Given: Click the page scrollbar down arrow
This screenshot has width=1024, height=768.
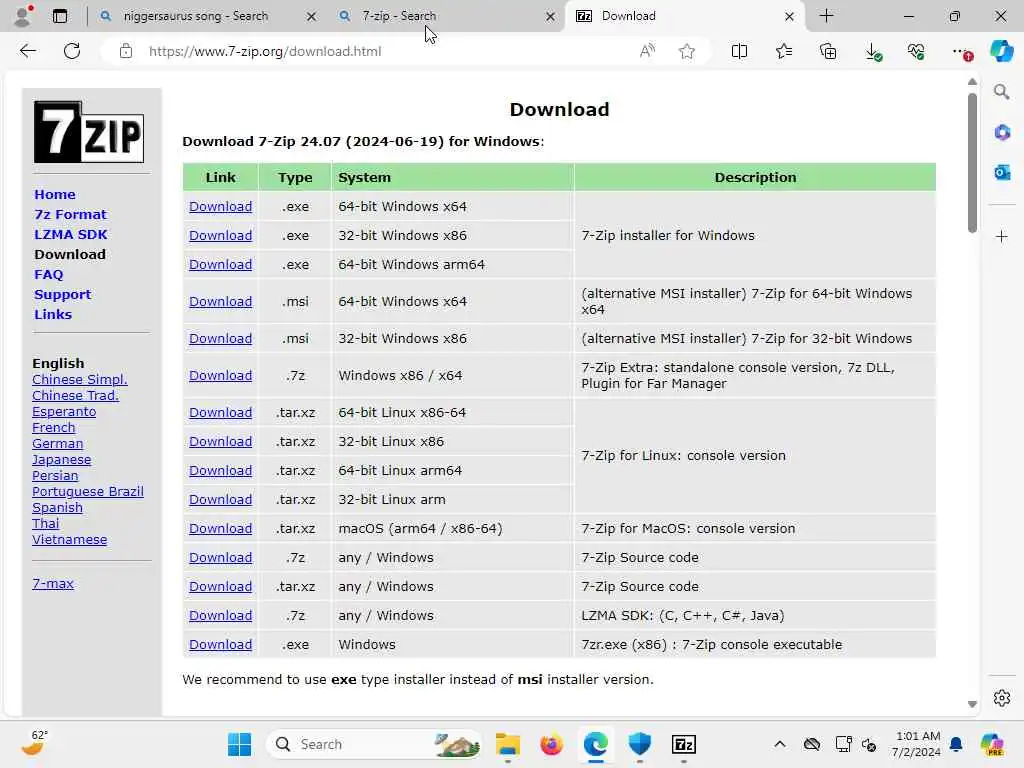Looking at the screenshot, I should click(x=972, y=704).
